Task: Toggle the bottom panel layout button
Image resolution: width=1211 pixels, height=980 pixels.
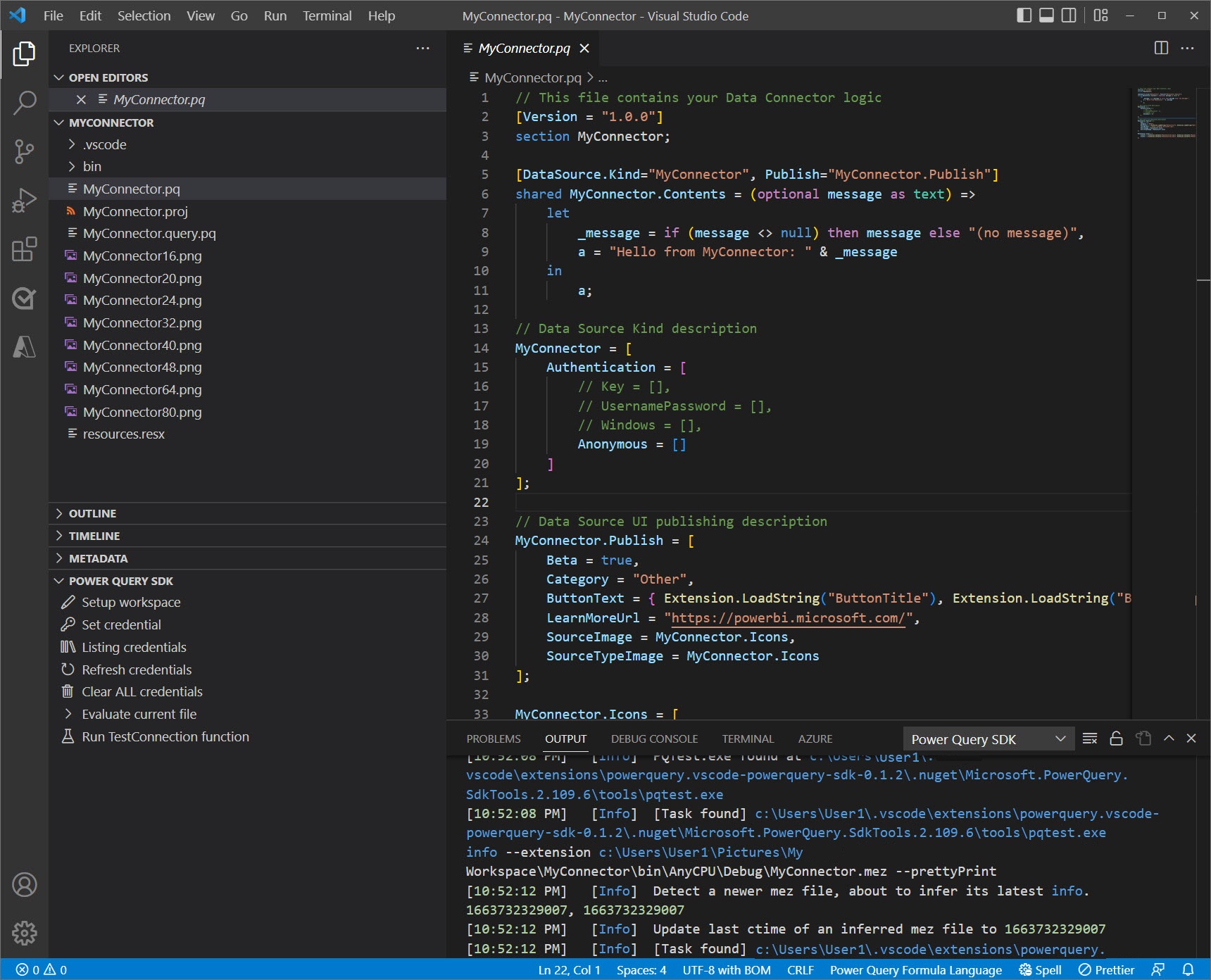Action: click(1046, 15)
